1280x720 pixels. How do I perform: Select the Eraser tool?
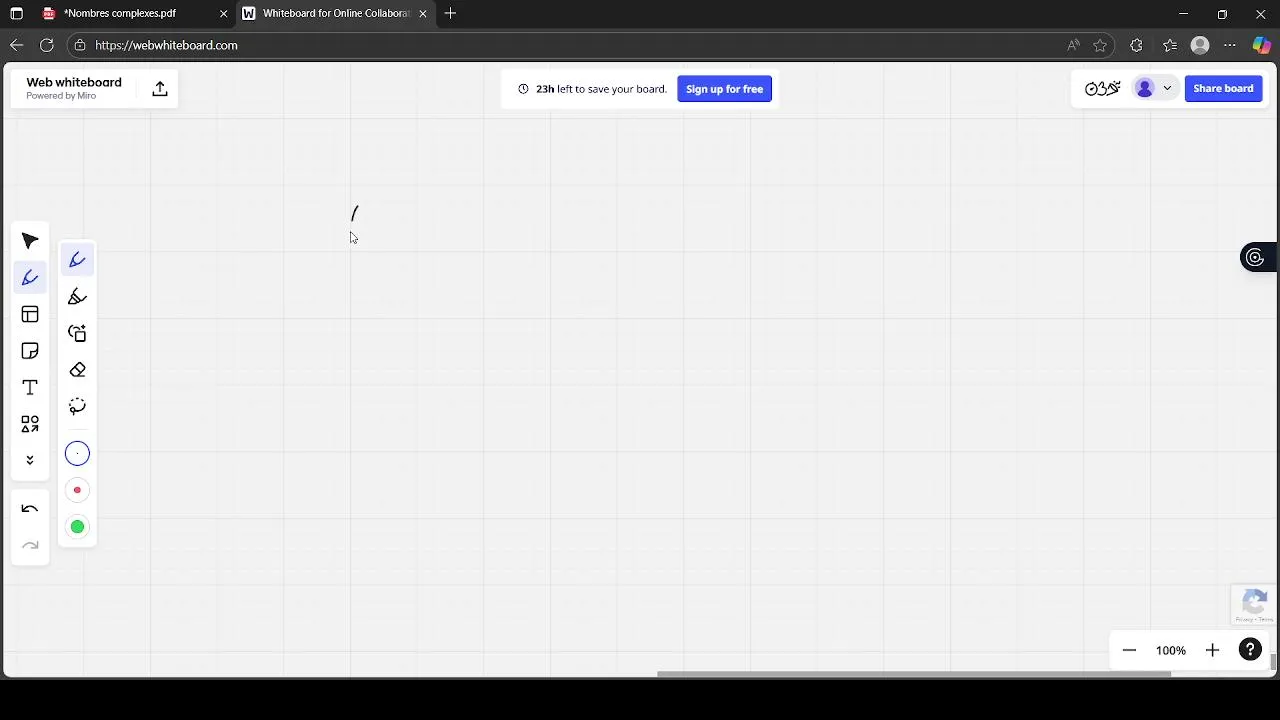(77, 370)
